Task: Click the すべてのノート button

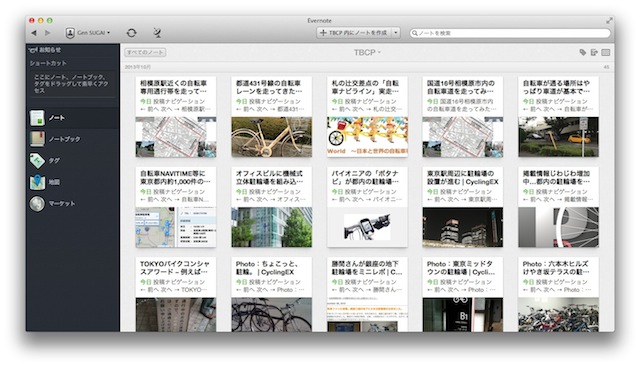Action: (x=145, y=52)
